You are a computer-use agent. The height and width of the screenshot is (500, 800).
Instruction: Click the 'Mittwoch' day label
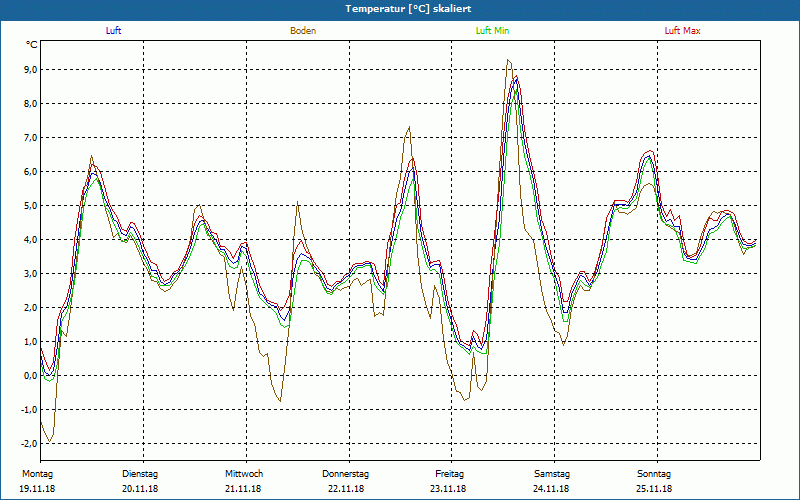244,474
